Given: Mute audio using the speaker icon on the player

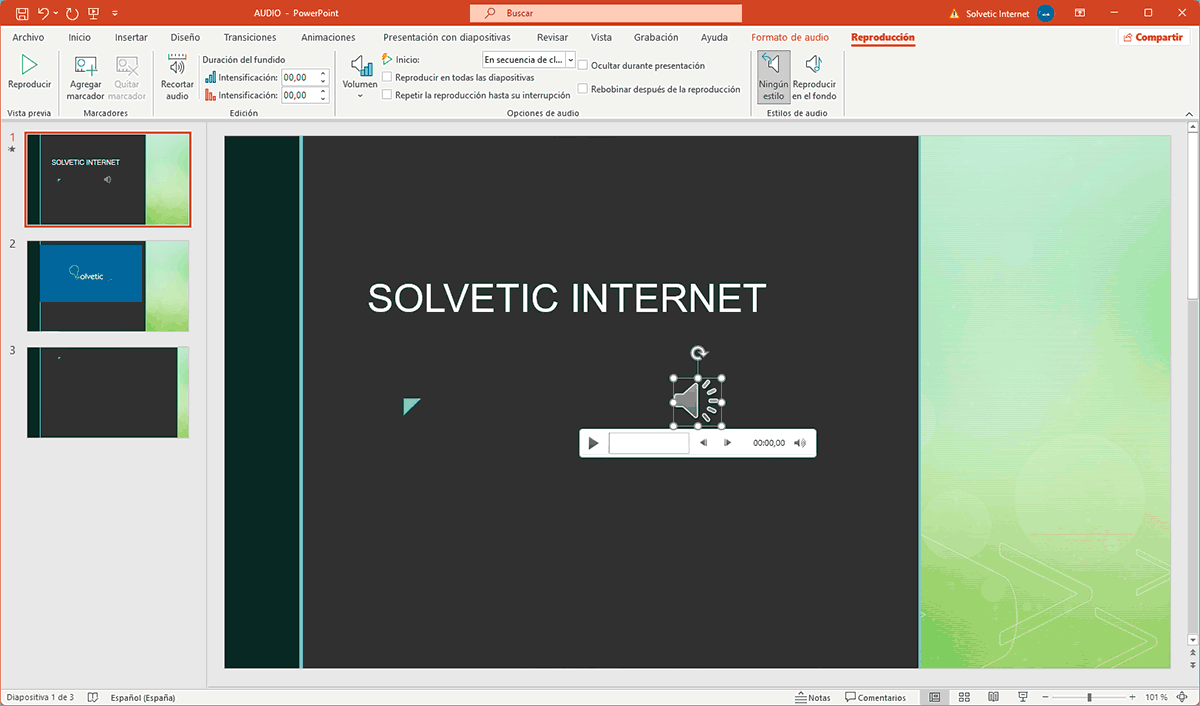Looking at the screenshot, I should (x=799, y=442).
